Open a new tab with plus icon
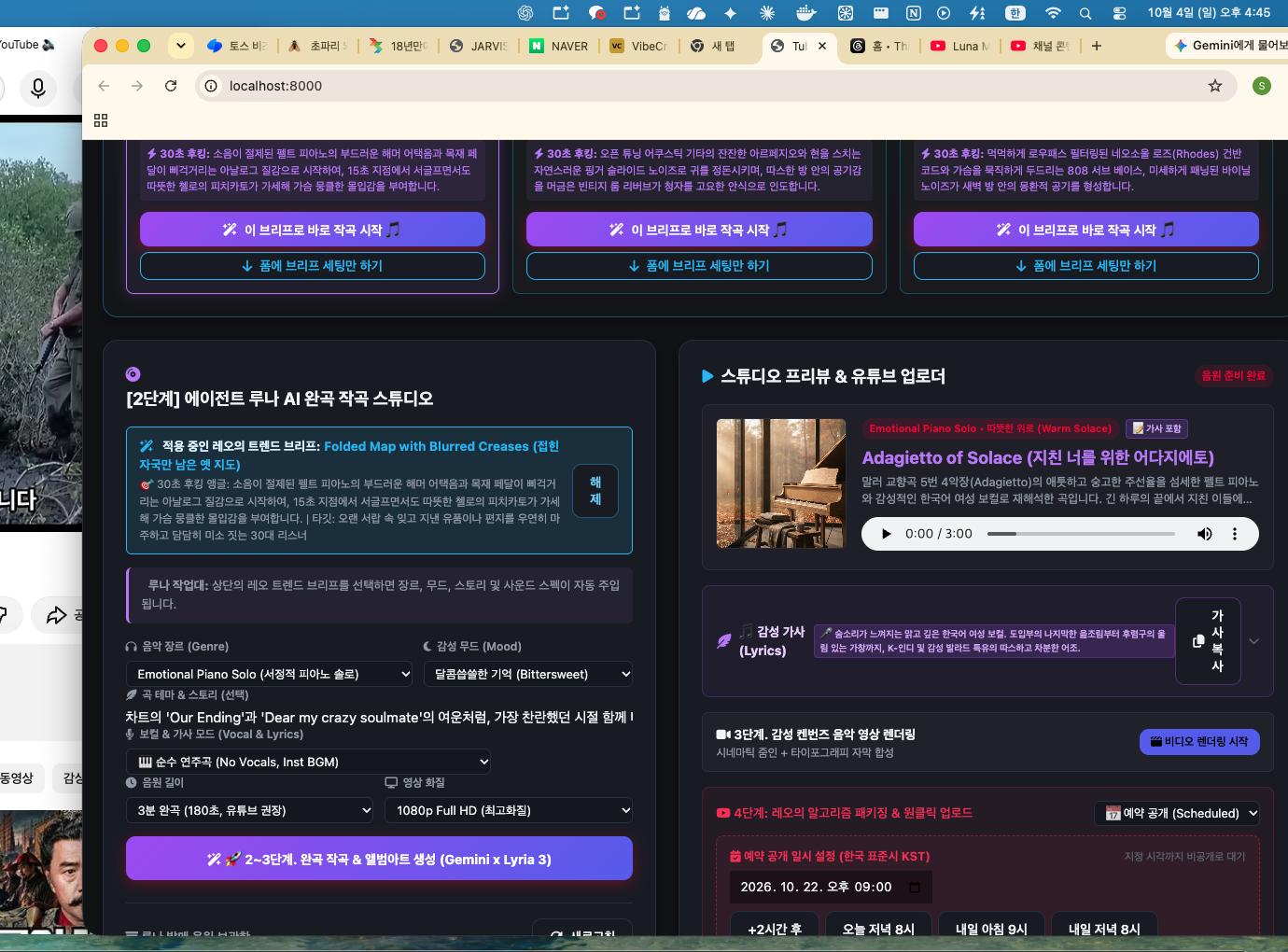Screen dimensions: 1288x952 point(1097,46)
